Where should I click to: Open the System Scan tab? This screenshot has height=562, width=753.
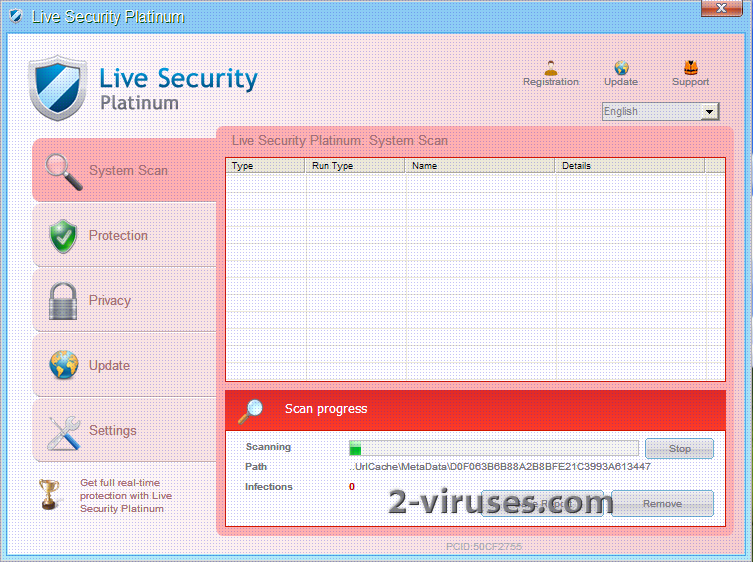[125, 170]
